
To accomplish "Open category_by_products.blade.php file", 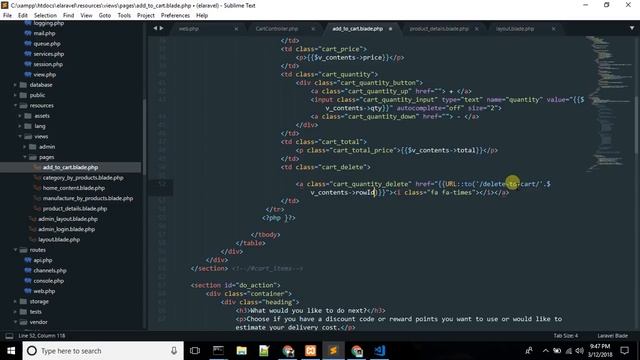I will [83, 178].
